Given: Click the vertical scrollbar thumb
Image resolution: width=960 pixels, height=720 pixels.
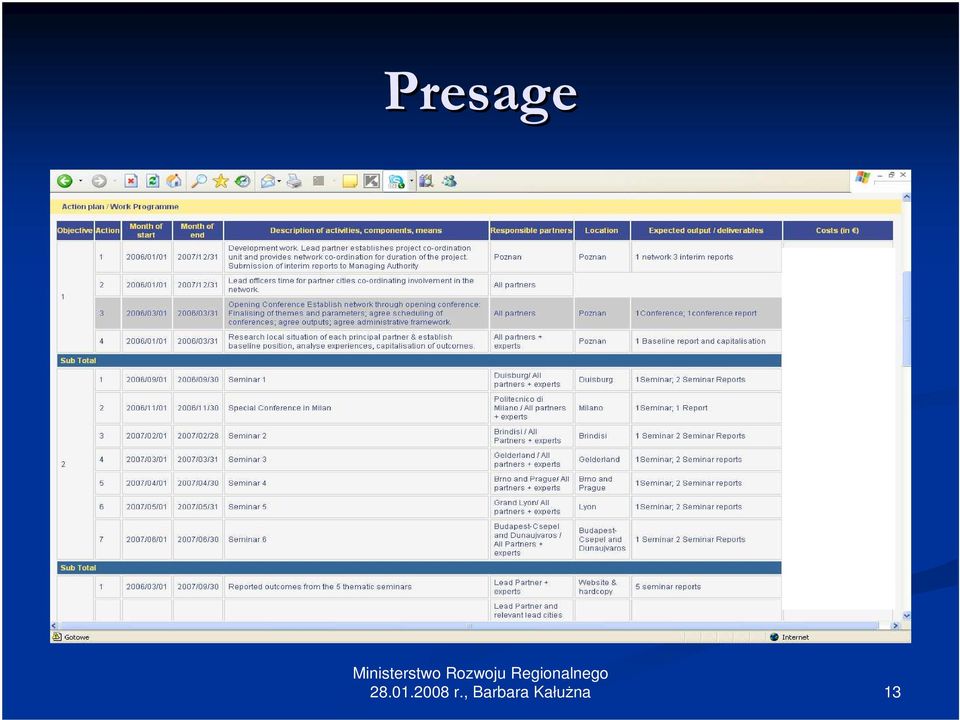Looking at the screenshot, I should (x=906, y=318).
